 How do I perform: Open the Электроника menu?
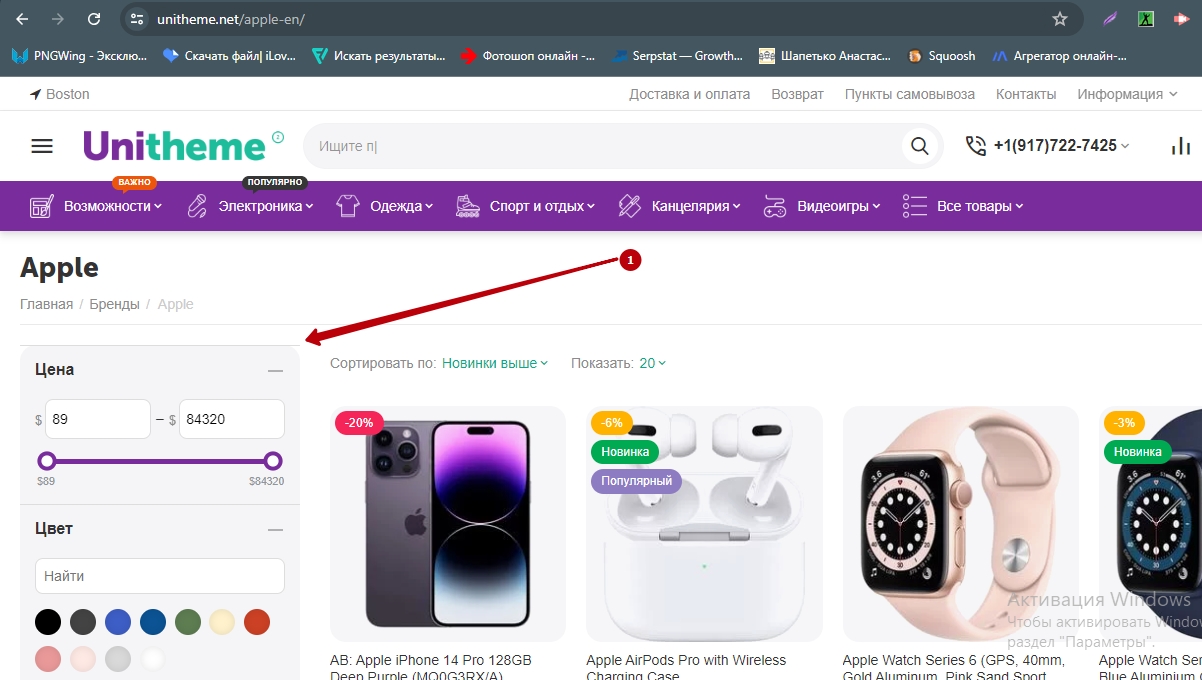coord(260,206)
